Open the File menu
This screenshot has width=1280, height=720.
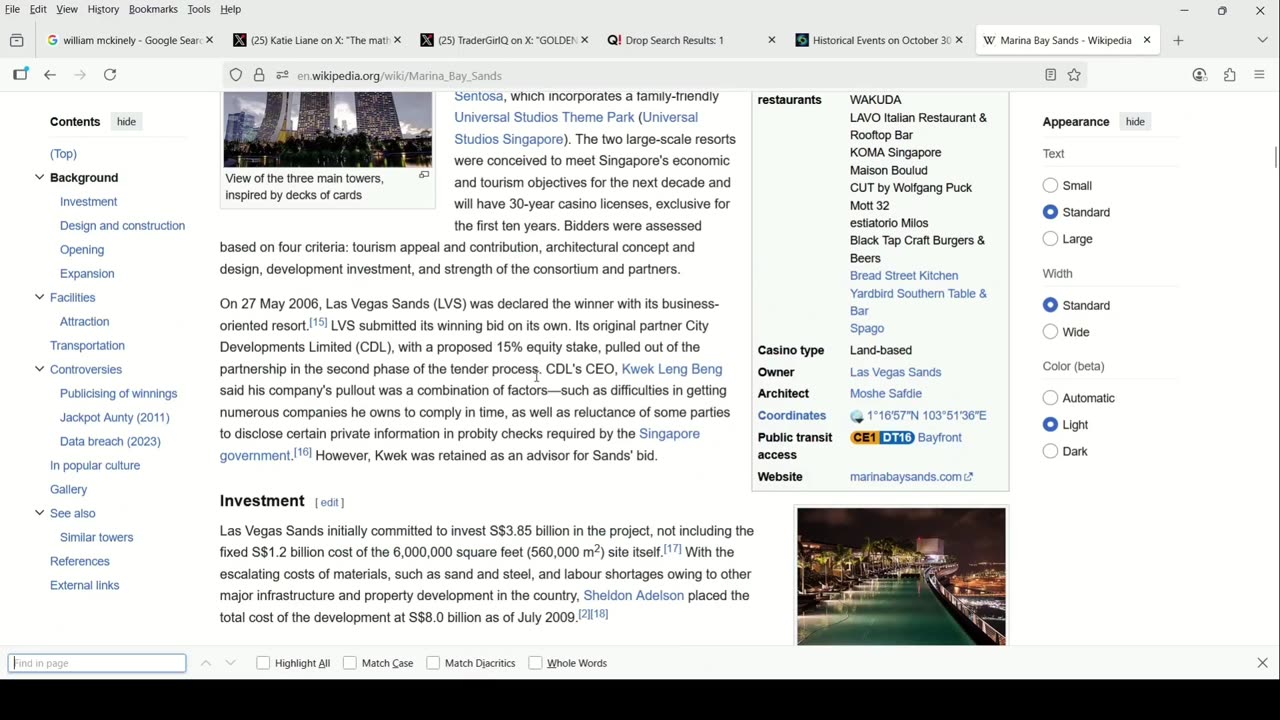point(12,9)
